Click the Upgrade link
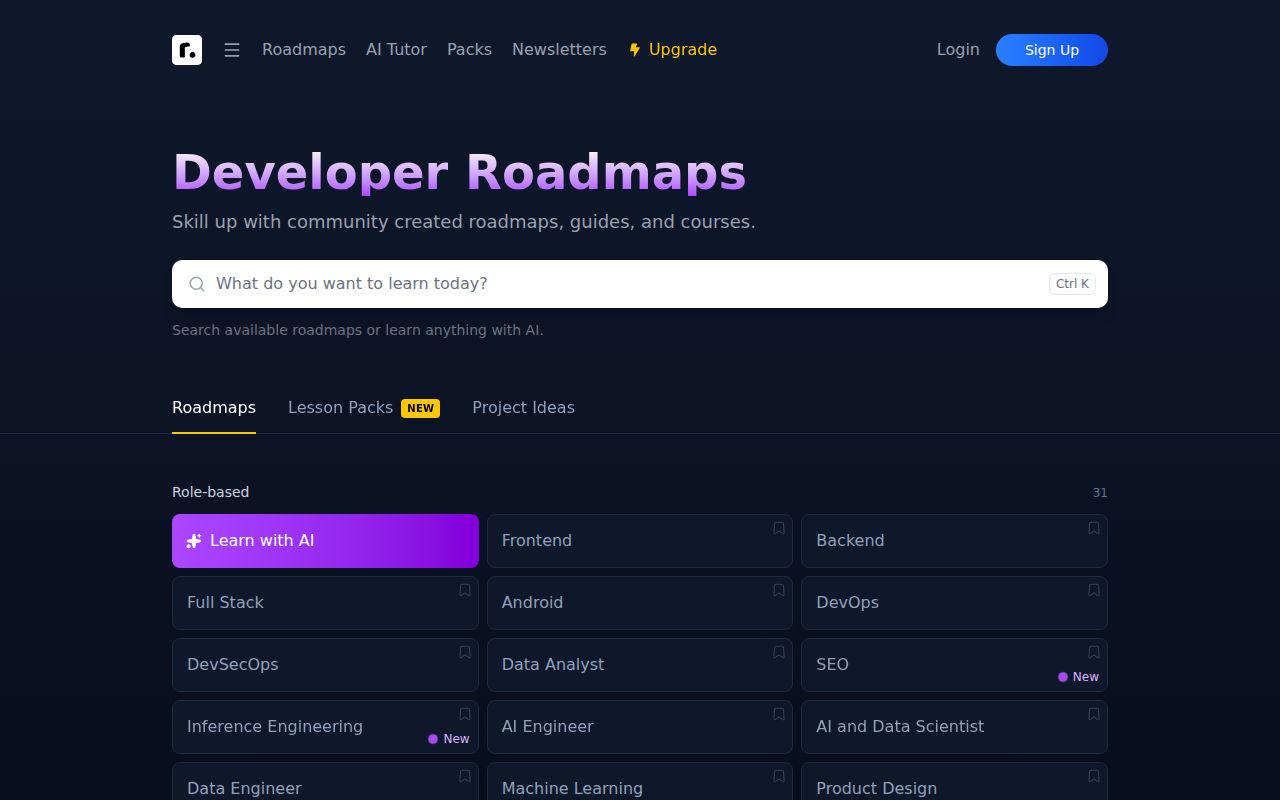Image resolution: width=1280 pixels, height=800 pixels. (672, 50)
